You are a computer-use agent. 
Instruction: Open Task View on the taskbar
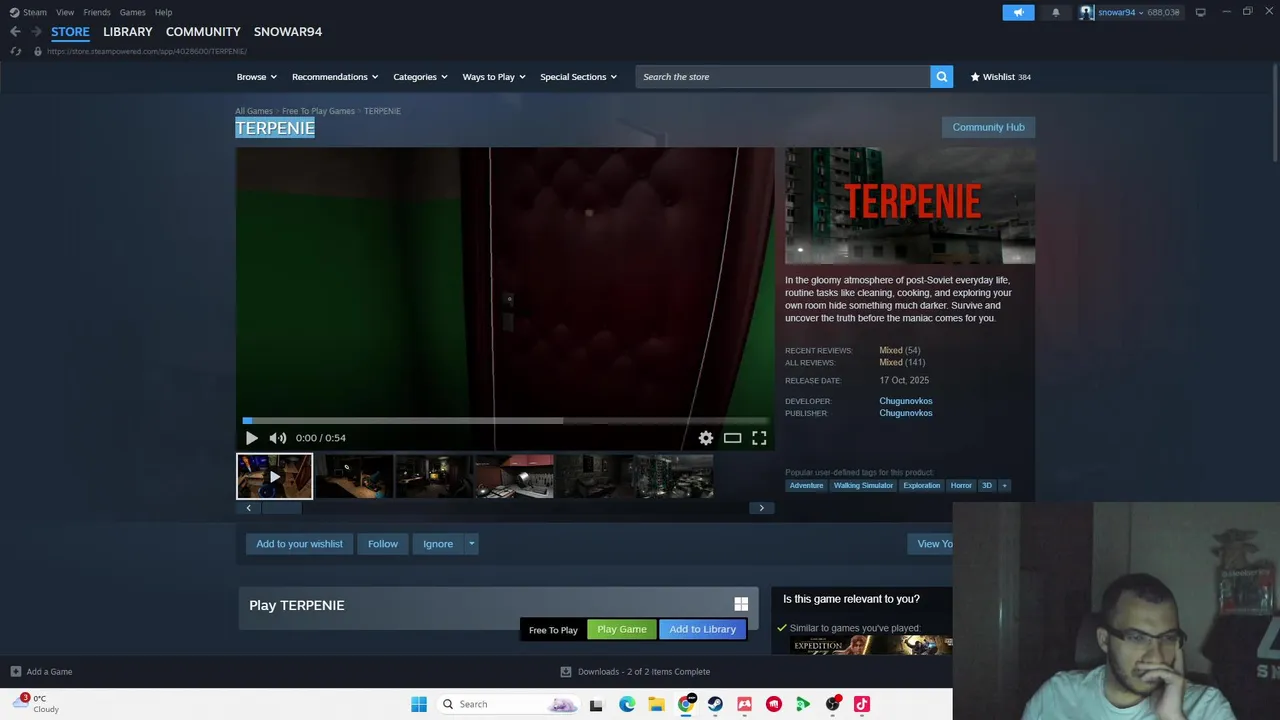tap(596, 704)
